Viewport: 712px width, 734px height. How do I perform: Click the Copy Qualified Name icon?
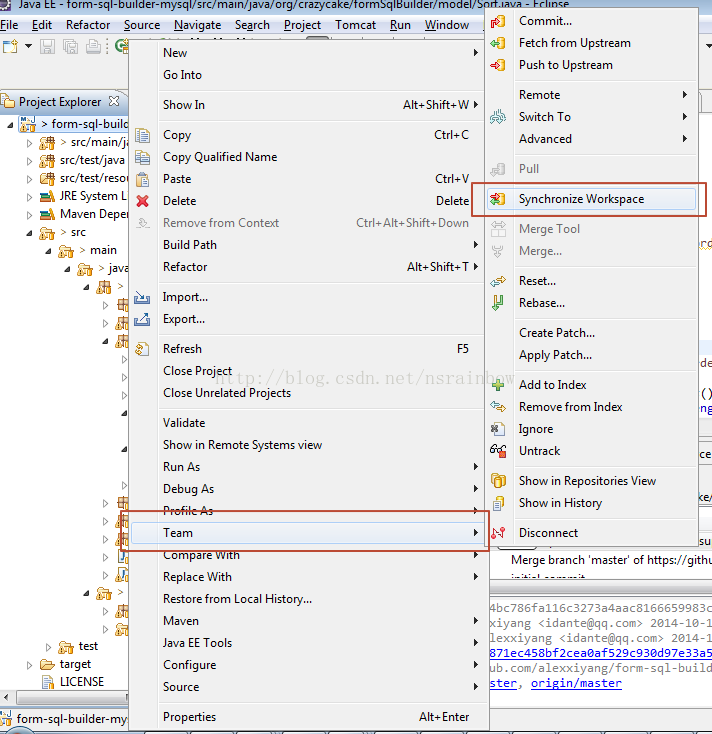(x=142, y=157)
